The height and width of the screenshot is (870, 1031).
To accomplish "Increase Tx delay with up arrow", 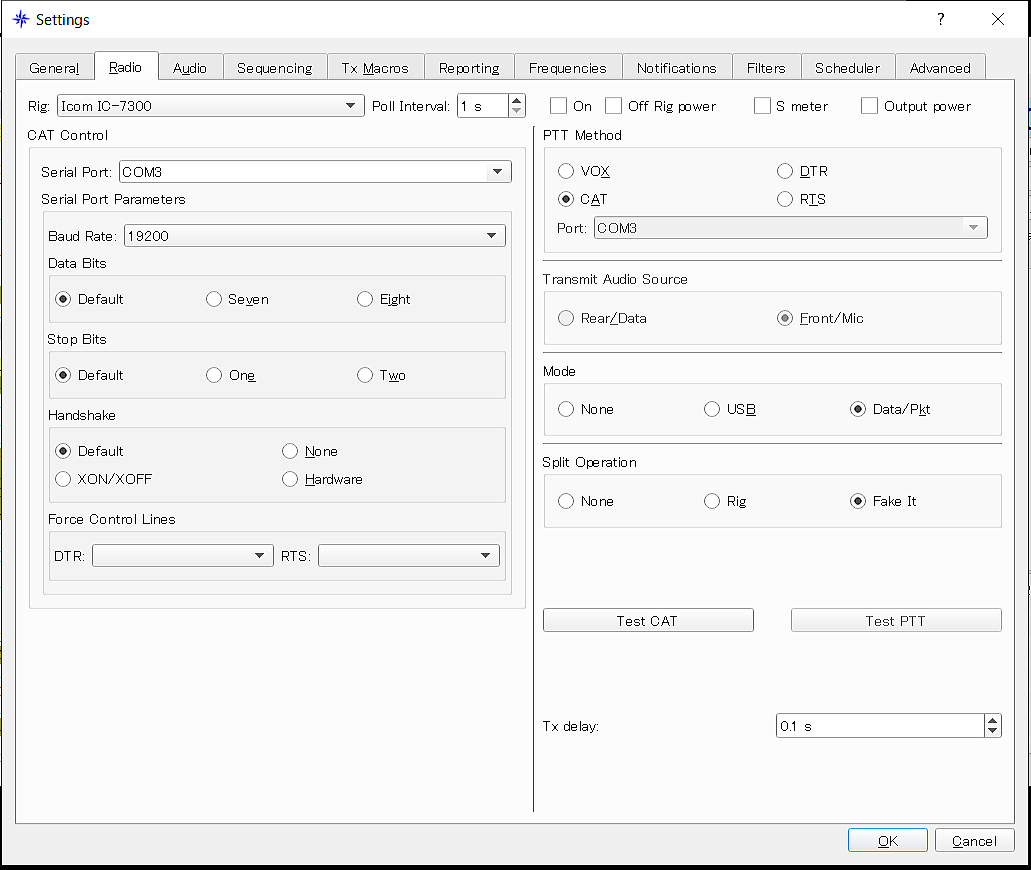I will click(x=993, y=720).
